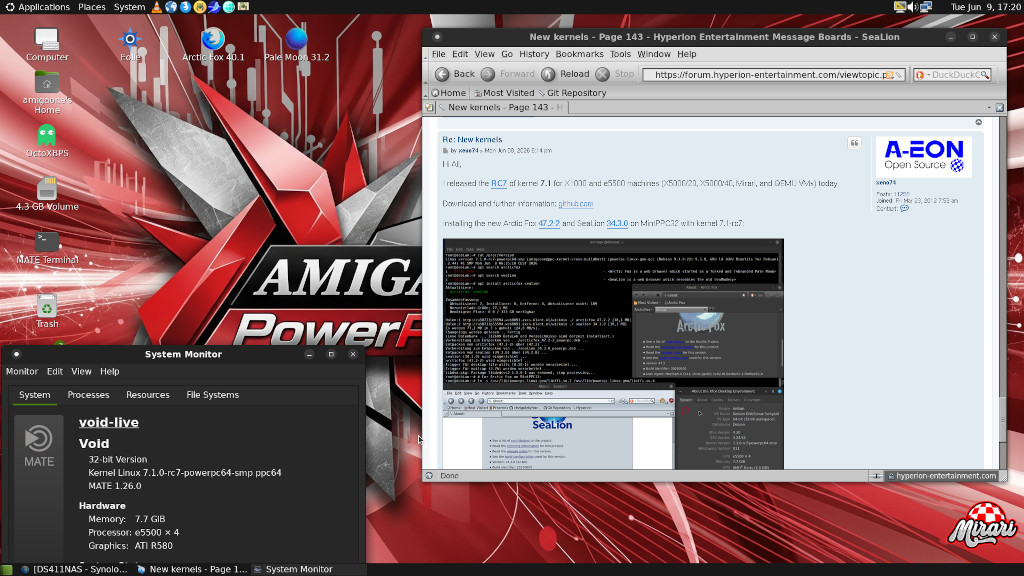Open the MATE Terminal desktop icon
Viewport: 1024px width, 576px height.
[x=47, y=248]
